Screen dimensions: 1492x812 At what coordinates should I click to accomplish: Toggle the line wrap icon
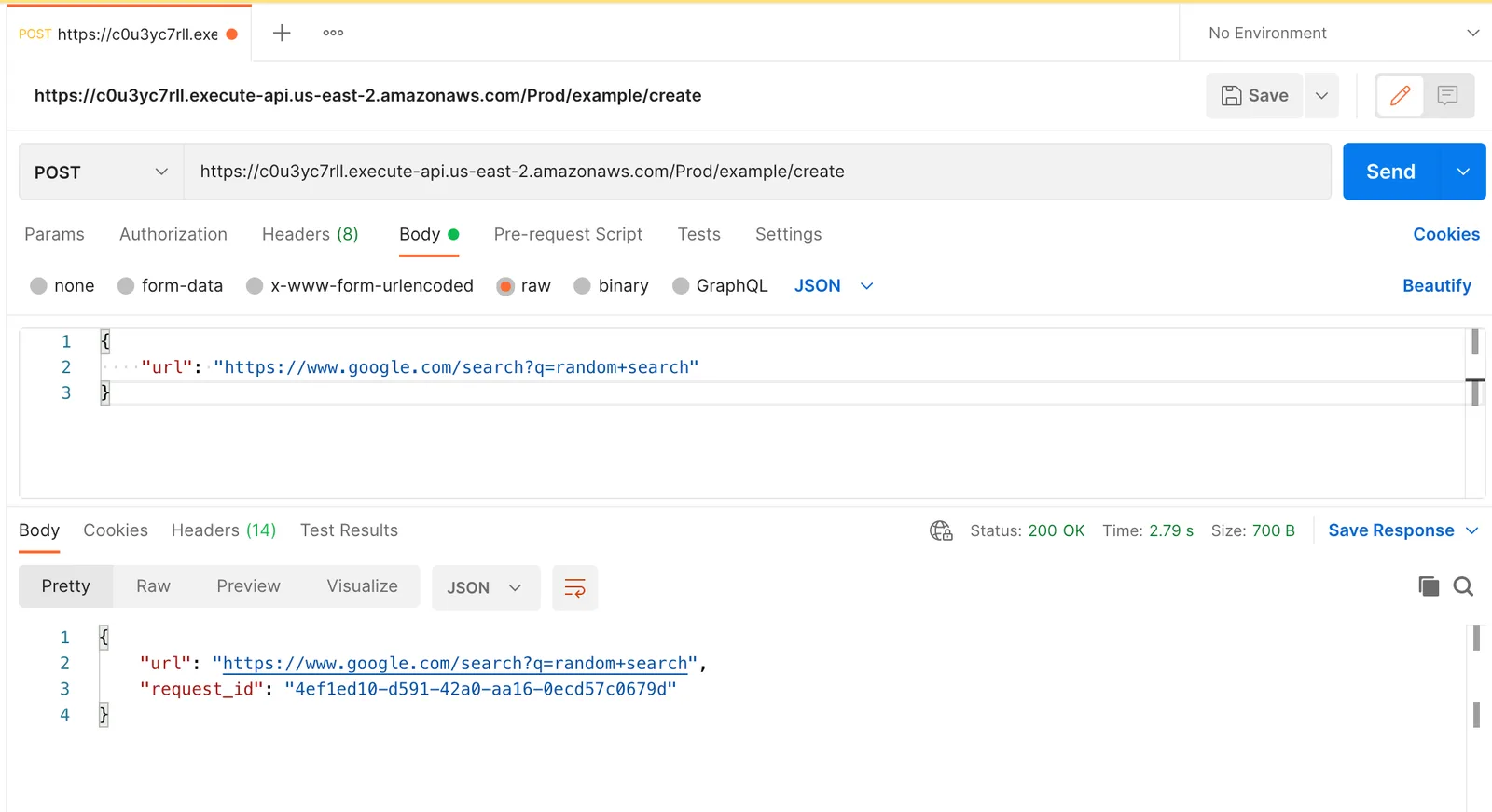(575, 587)
